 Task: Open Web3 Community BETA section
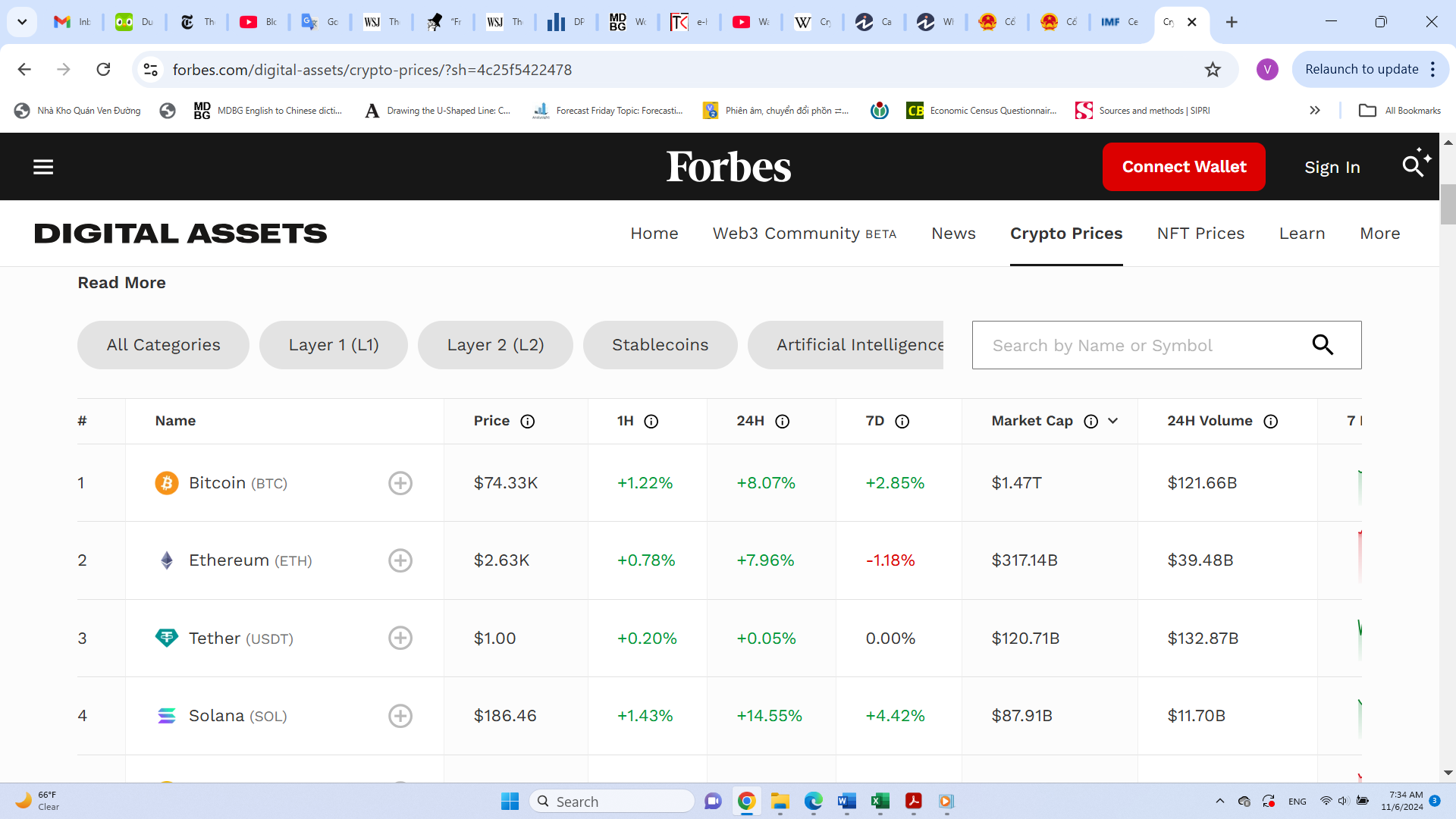pyautogui.click(x=805, y=234)
